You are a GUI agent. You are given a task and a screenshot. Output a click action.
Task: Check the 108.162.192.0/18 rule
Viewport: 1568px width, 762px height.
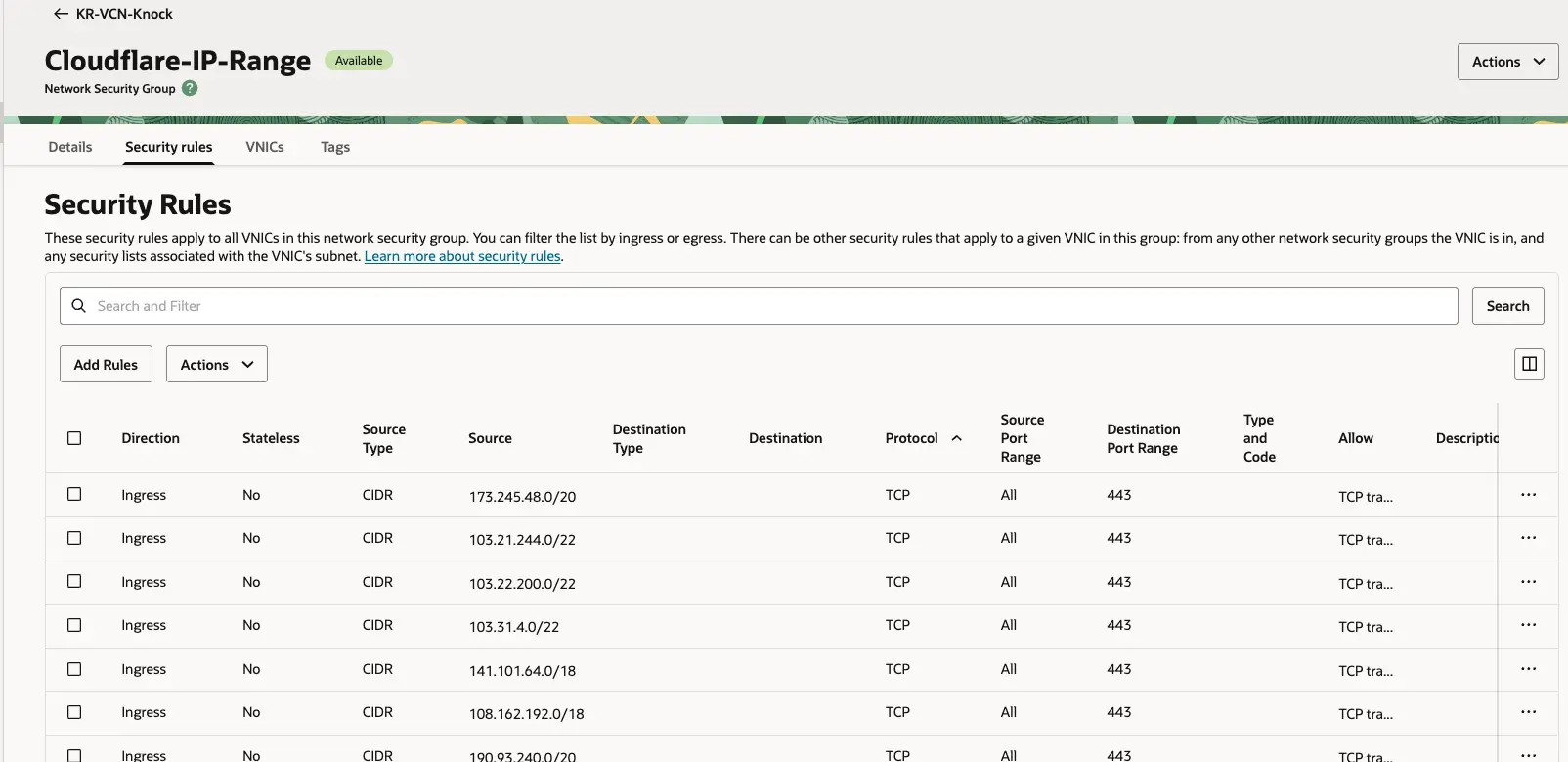pyautogui.click(x=74, y=712)
